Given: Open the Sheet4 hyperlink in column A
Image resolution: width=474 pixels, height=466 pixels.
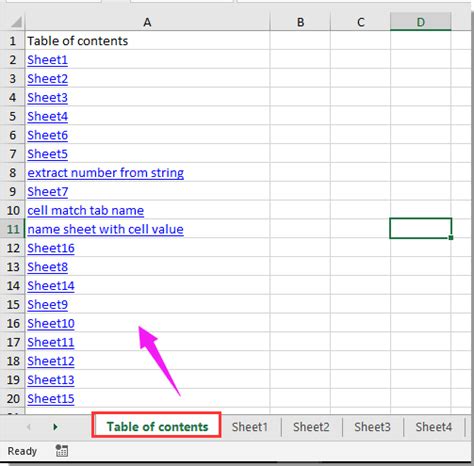Looking at the screenshot, I should click(47, 116).
